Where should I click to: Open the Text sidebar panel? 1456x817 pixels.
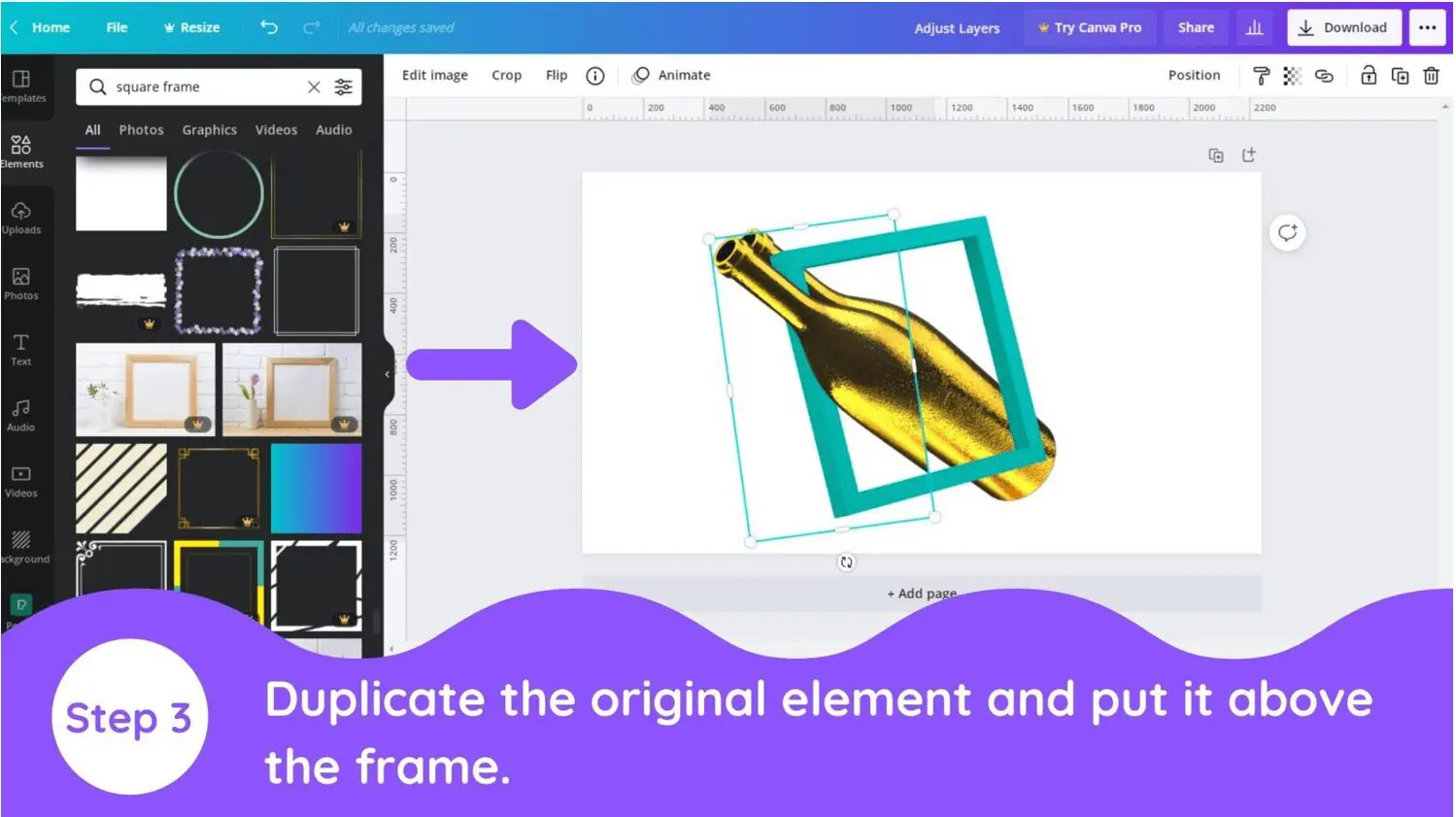pyautogui.click(x=21, y=350)
